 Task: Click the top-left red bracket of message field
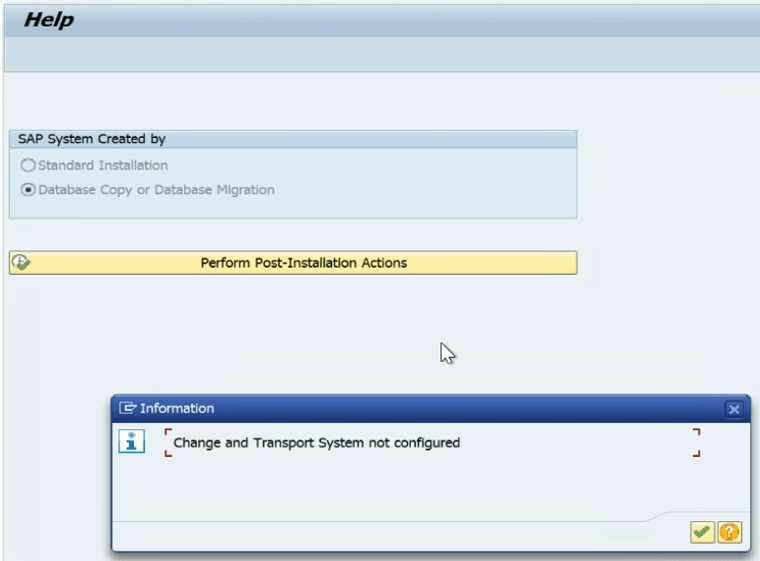(168, 432)
